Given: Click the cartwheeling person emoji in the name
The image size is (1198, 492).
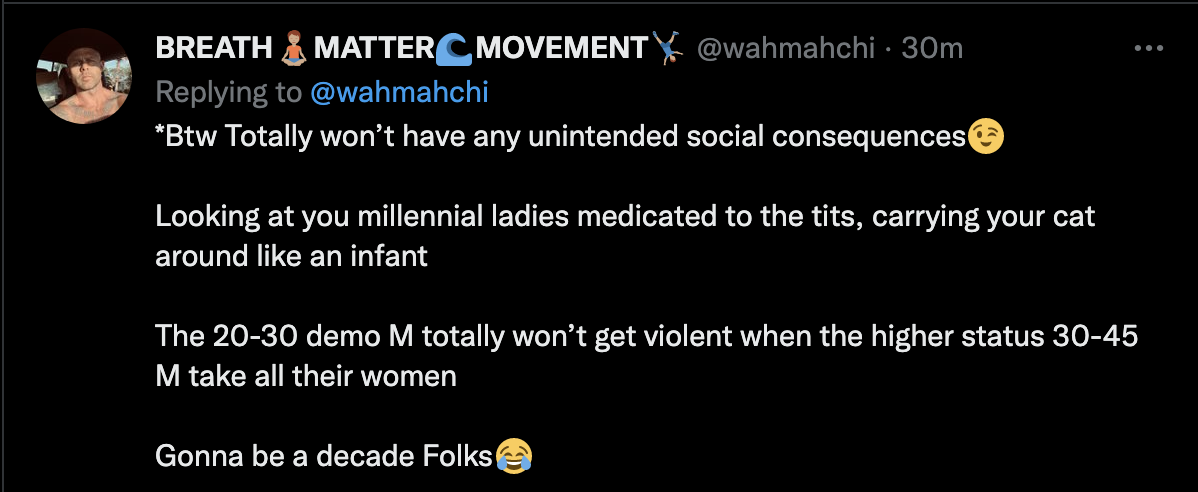Looking at the screenshot, I should pos(669,49).
